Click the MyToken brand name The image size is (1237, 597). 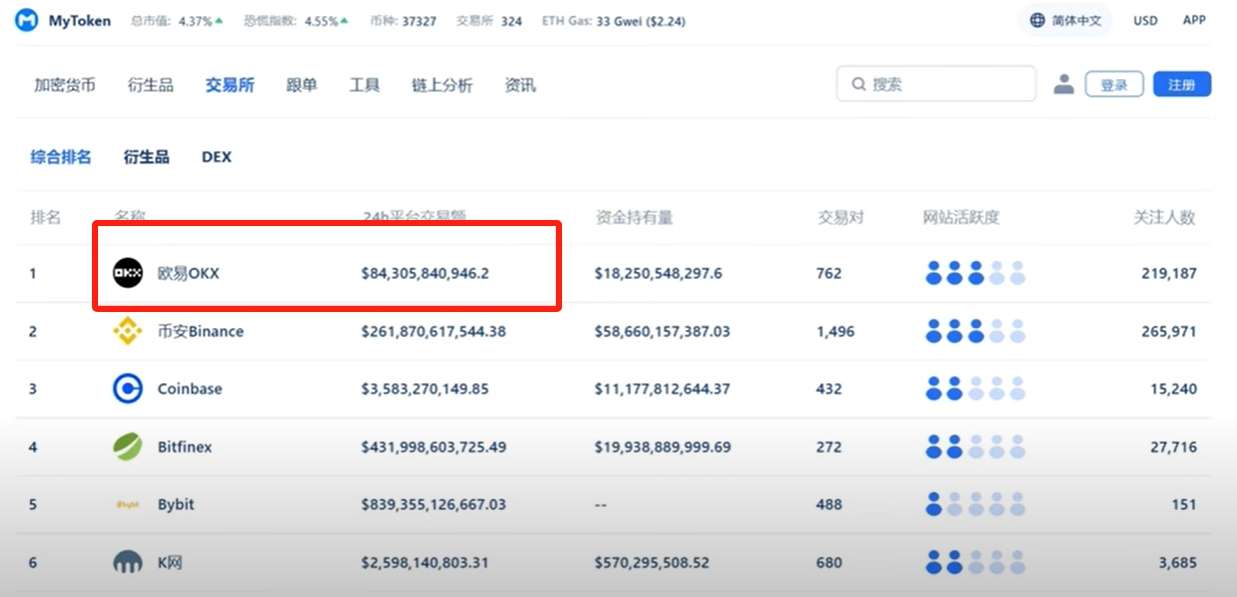point(80,20)
